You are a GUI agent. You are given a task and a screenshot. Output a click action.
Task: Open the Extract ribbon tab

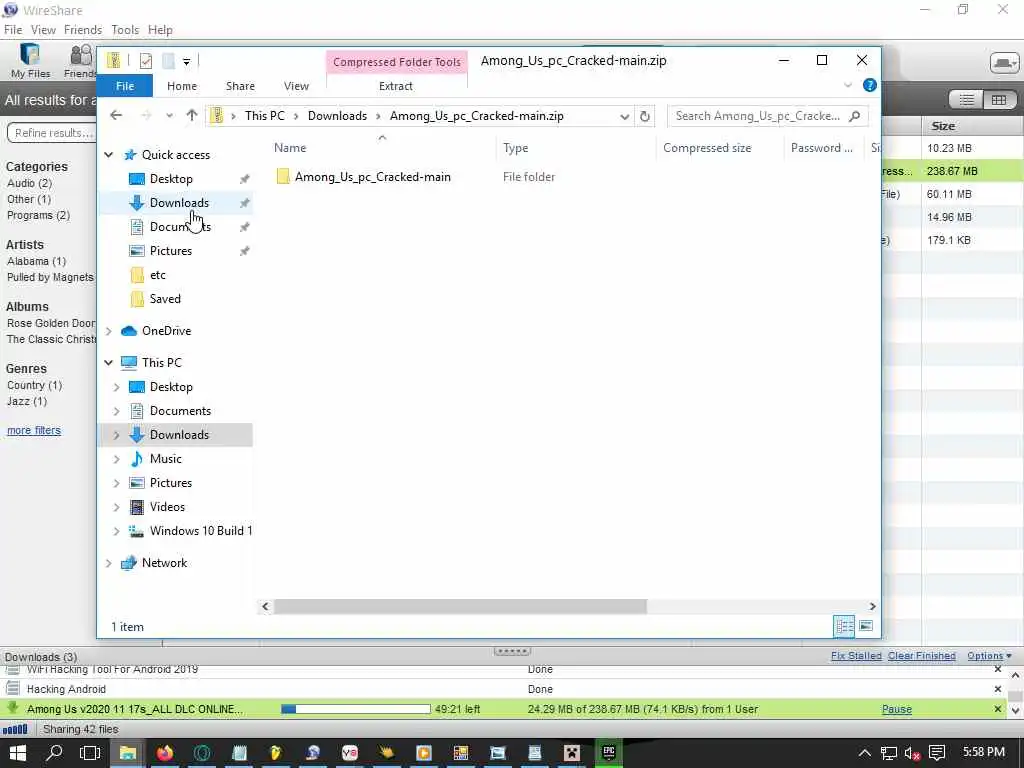[x=396, y=86]
